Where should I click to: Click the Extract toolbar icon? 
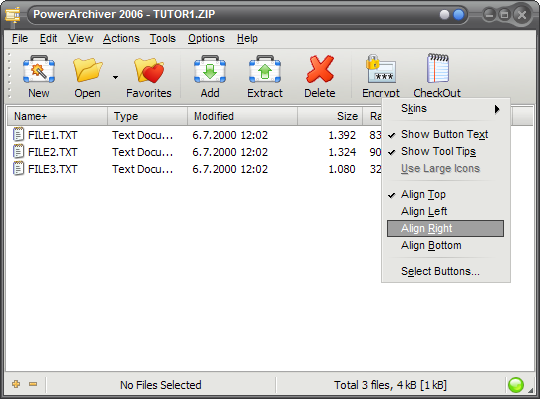pyautogui.click(x=264, y=69)
